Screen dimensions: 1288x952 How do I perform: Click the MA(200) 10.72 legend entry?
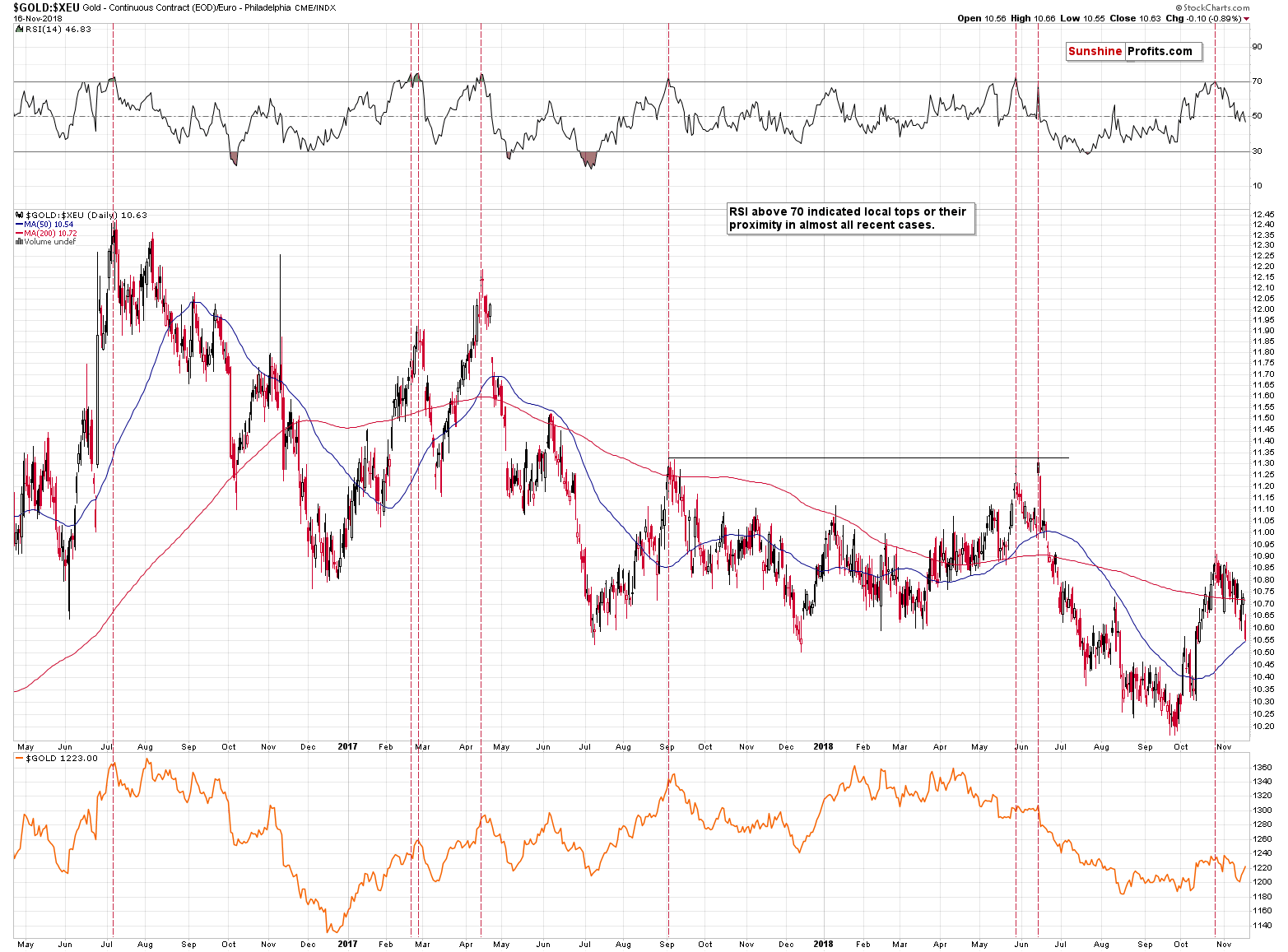pos(50,234)
